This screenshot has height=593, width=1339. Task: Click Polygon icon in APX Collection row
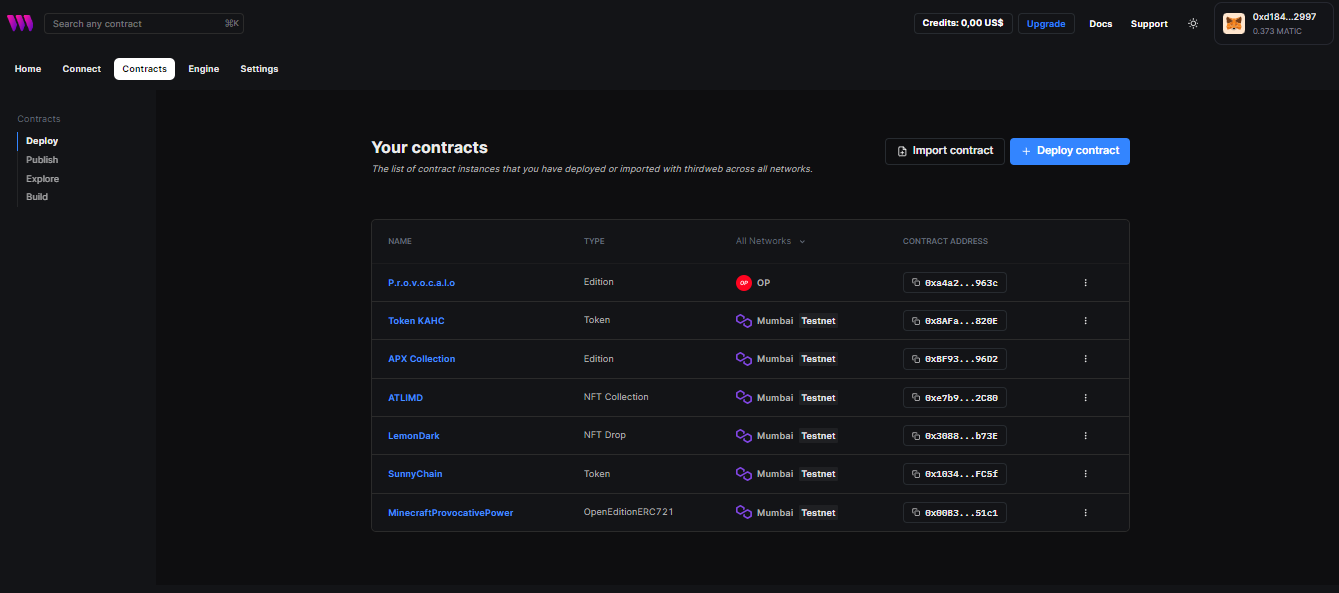(743, 359)
